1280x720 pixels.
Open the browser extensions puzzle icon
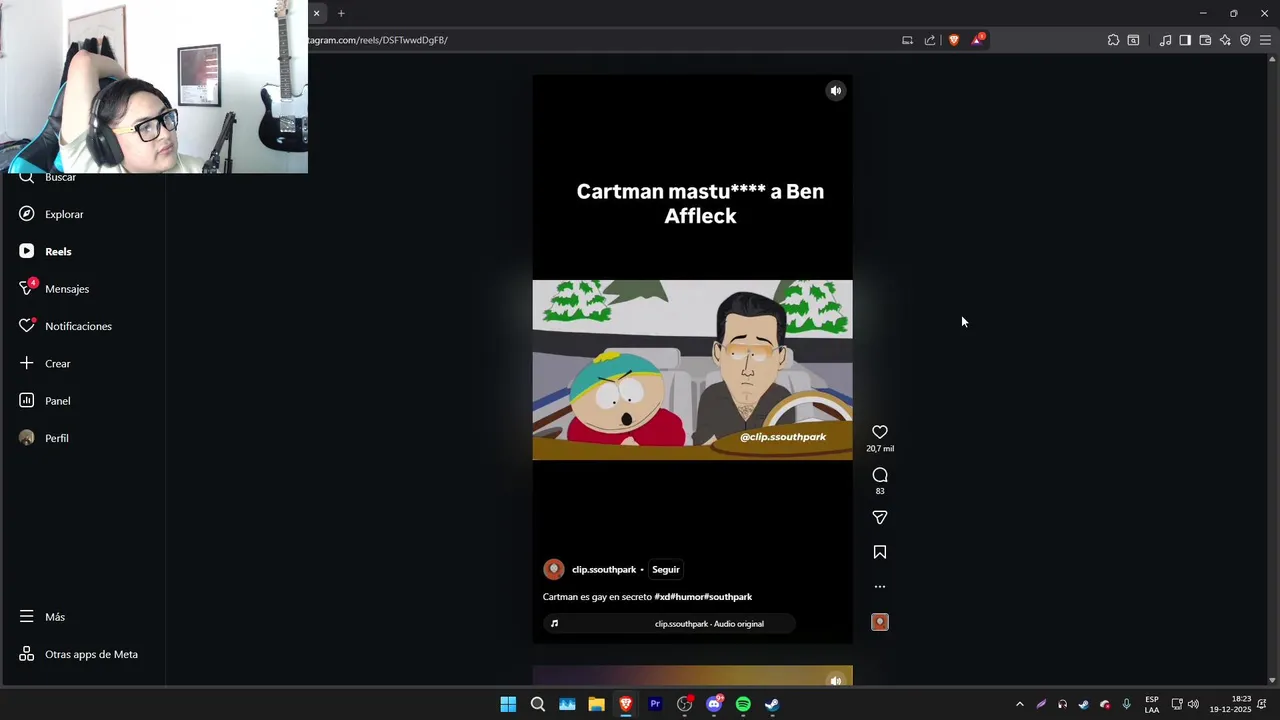coord(1113,40)
